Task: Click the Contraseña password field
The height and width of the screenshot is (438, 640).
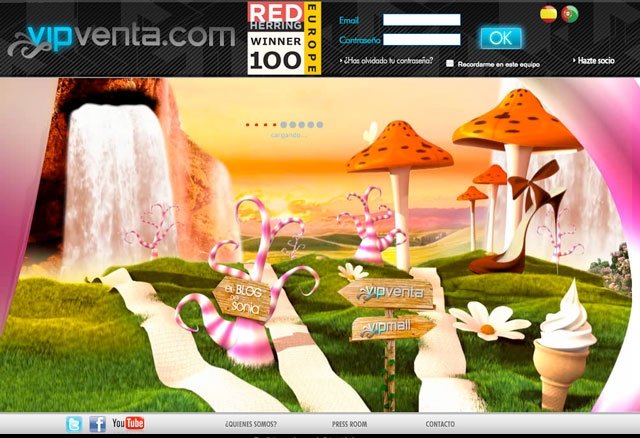Action: pos(422,39)
